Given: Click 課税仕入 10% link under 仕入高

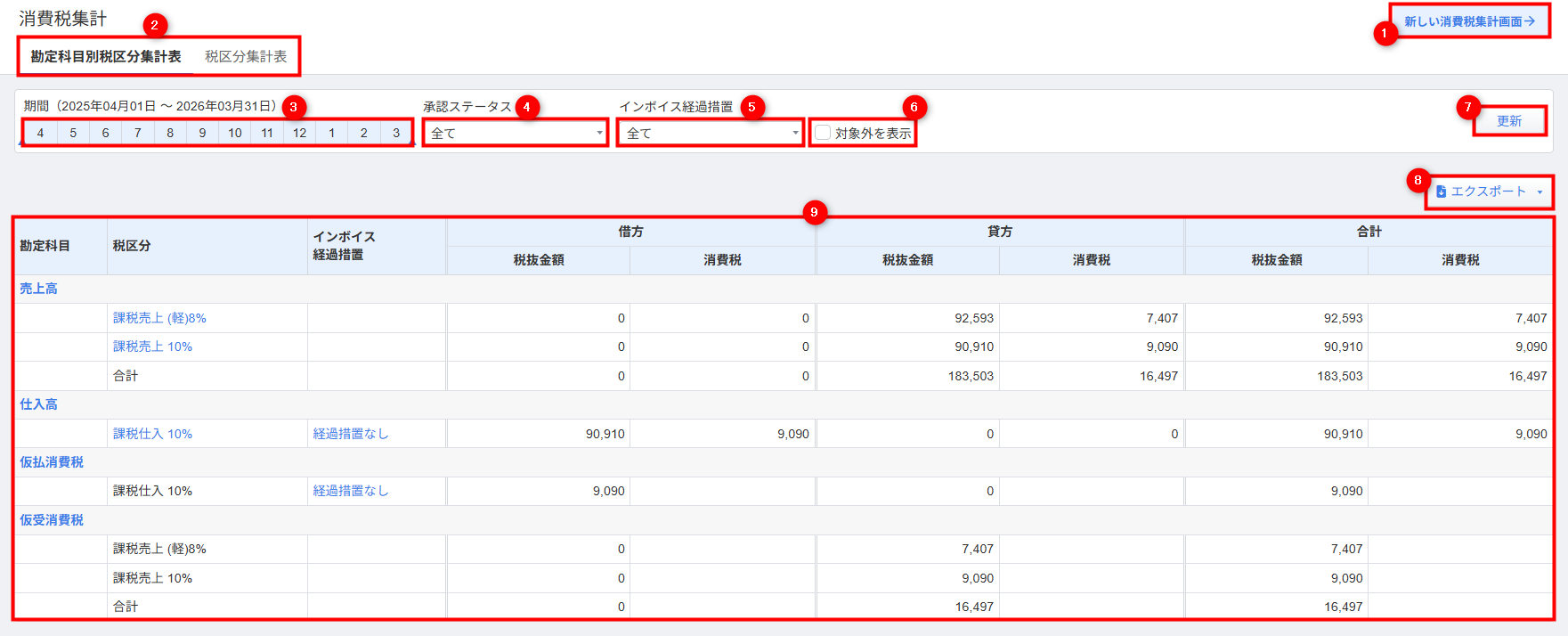Looking at the screenshot, I should [152, 434].
